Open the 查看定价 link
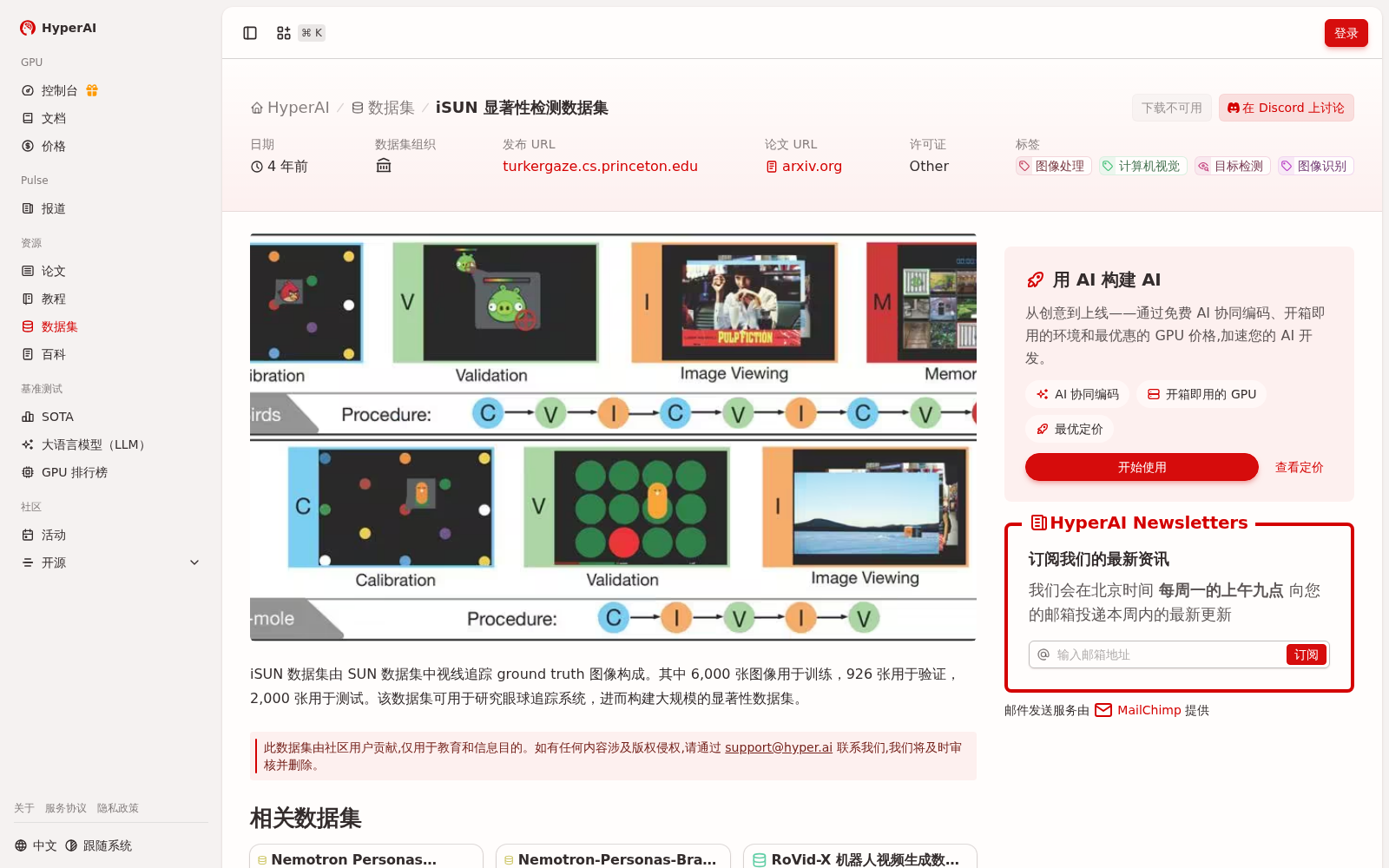Image resolution: width=1389 pixels, height=868 pixels. [1299, 467]
